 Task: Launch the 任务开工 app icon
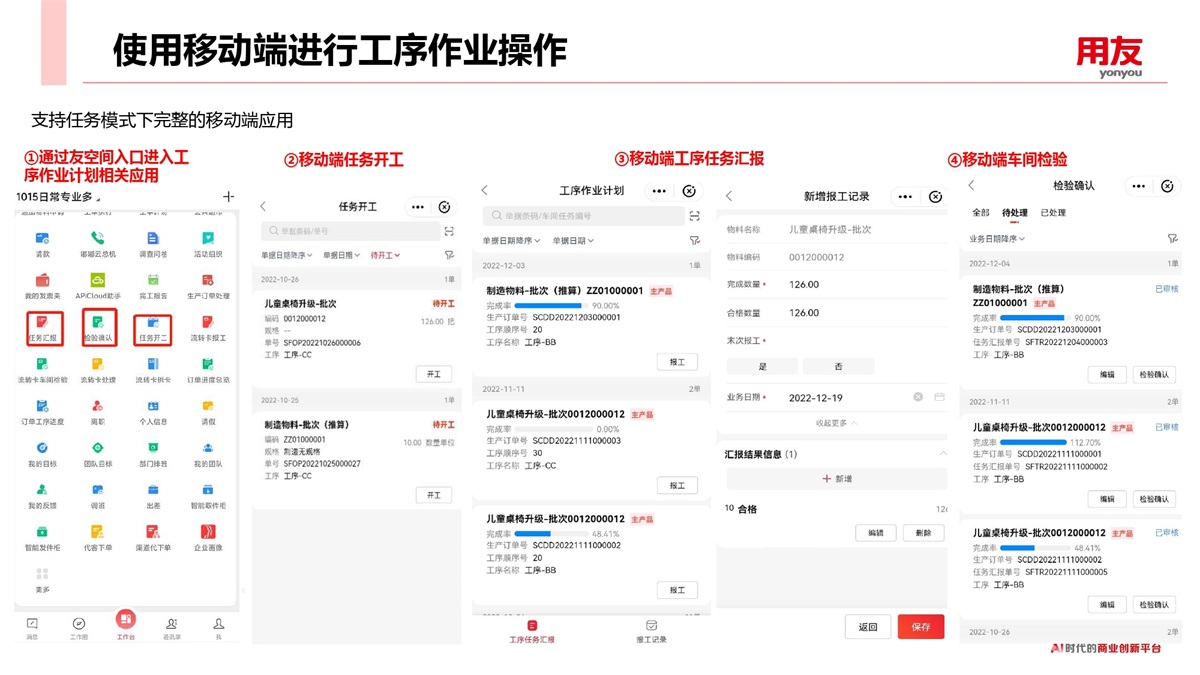pyautogui.click(x=152, y=328)
